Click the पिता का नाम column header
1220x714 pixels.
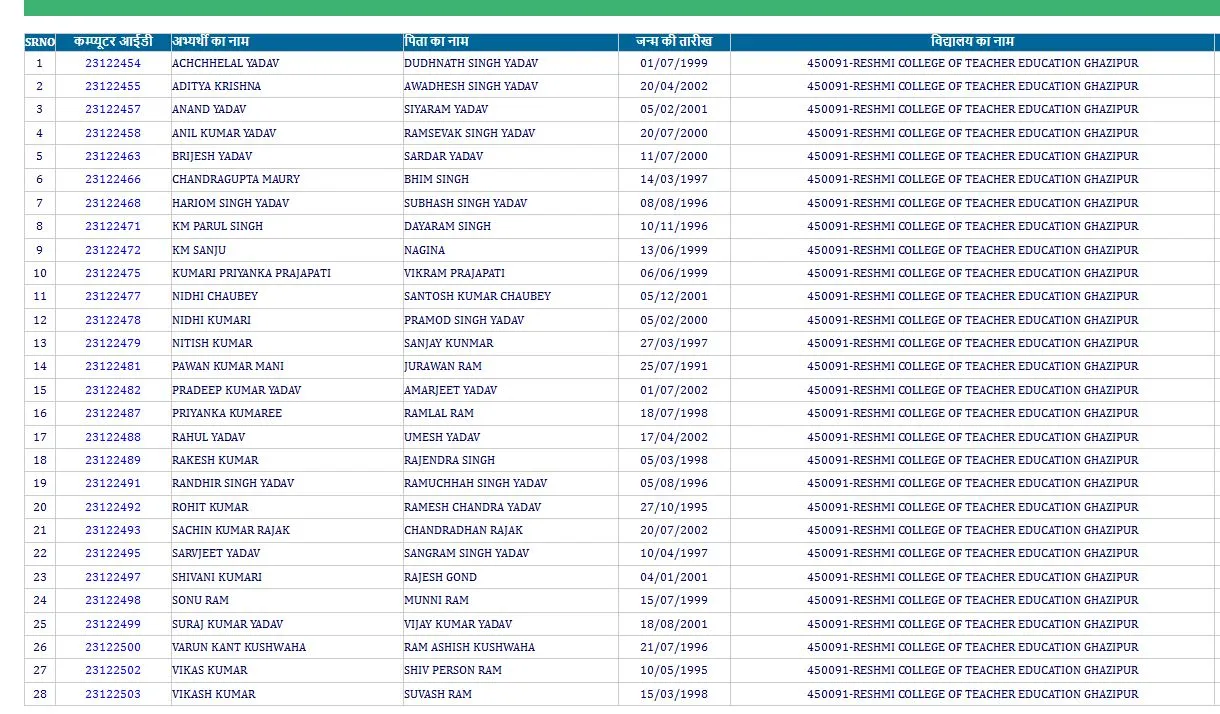pyautogui.click(x=436, y=42)
